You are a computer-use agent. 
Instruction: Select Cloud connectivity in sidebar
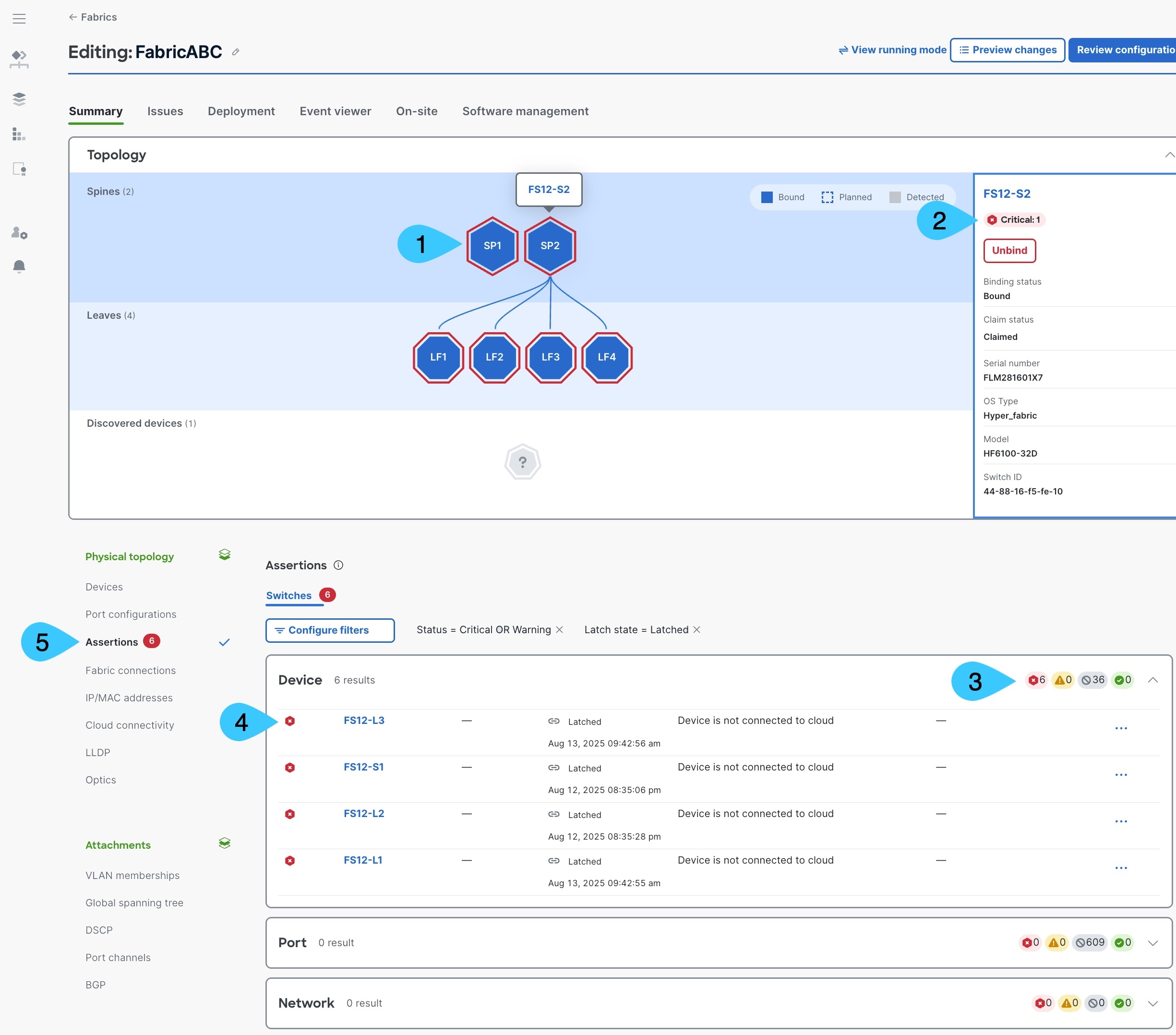(130, 725)
